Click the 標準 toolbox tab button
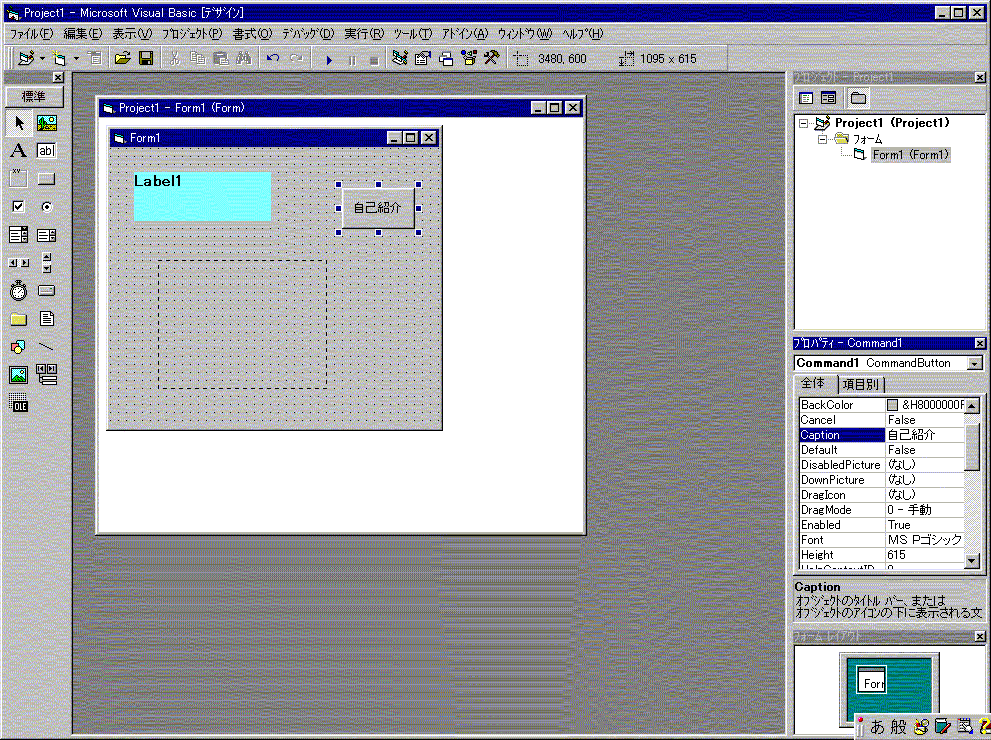The image size is (991, 740). (34, 96)
